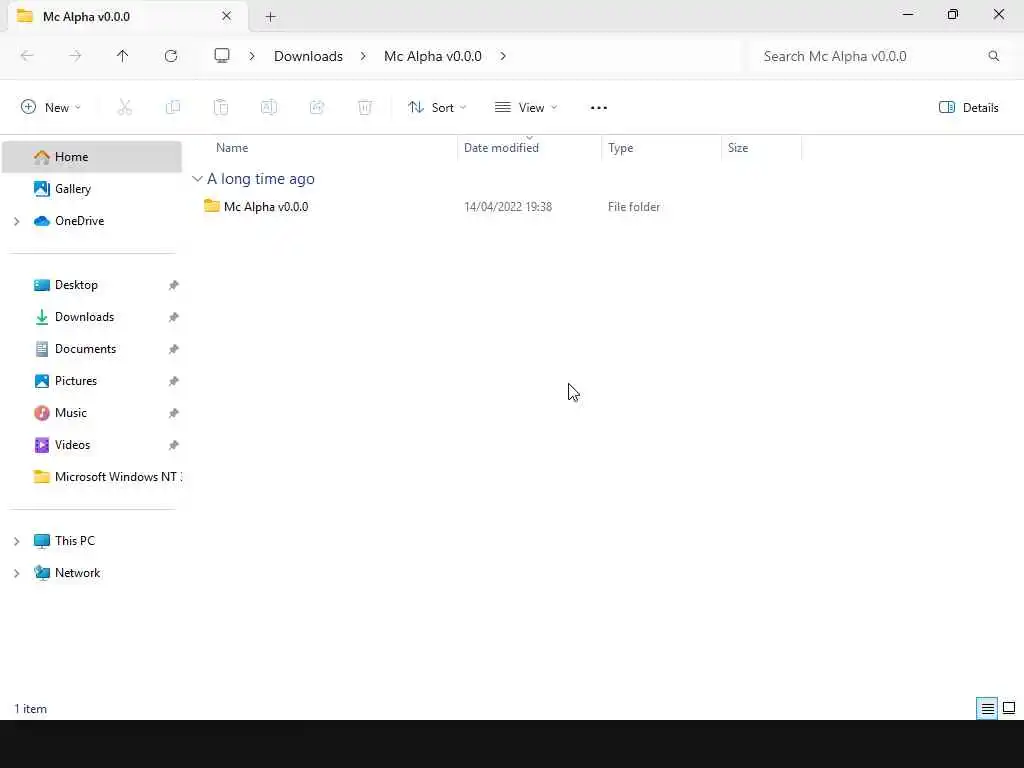Open the View dropdown menu
Viewport: 1024px width, 768px height.
click(x=526, y=108)
